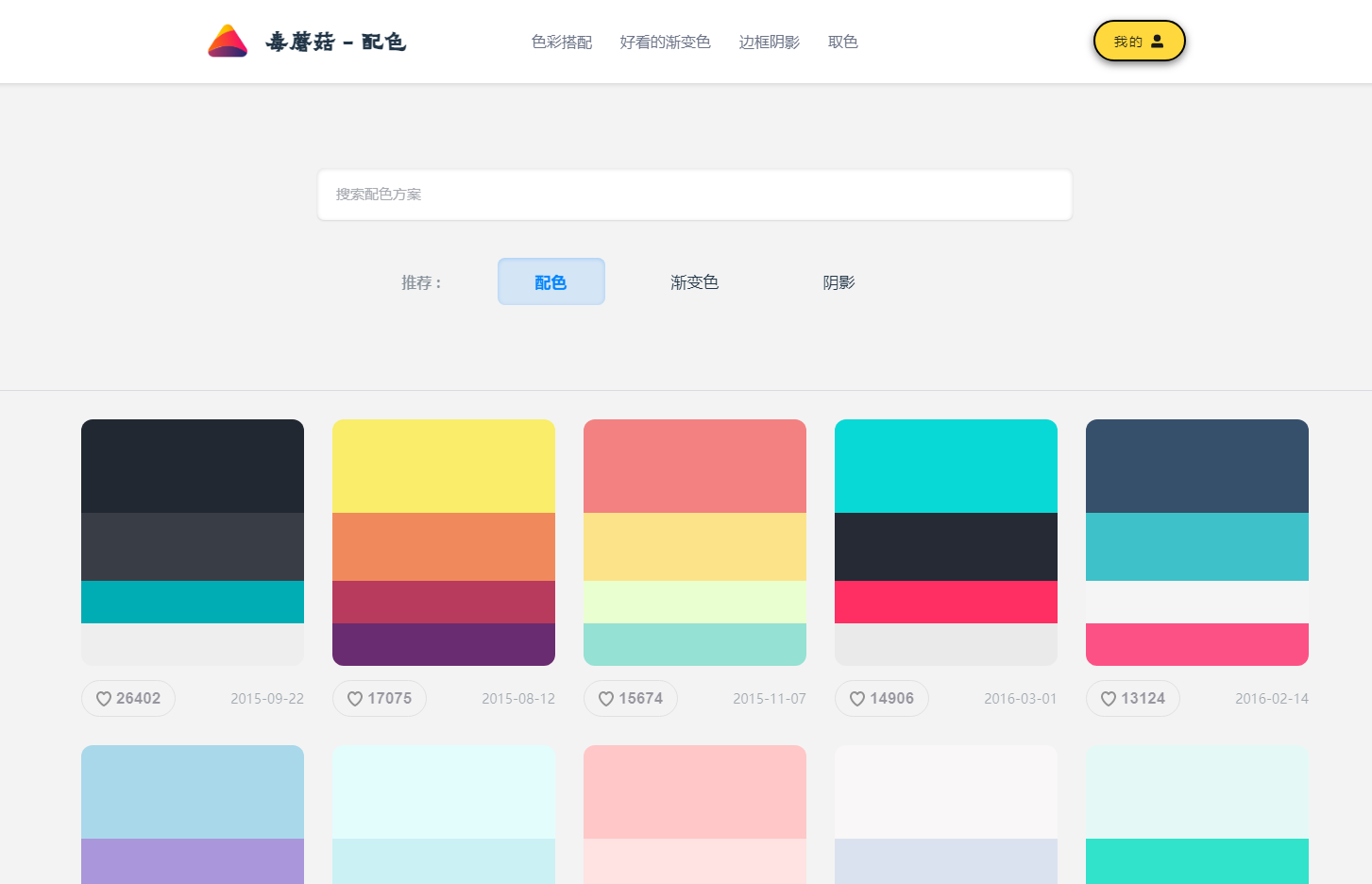Pick the light gray swatch in 14906 palette
The image size is (1372, 884).
[946, 644]
